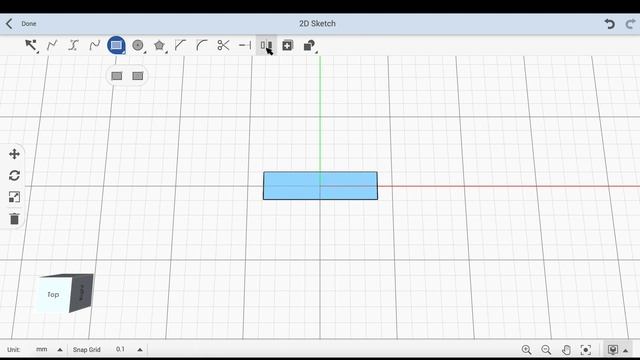
Task: Select the Circle tool
Action: pyautogui.click(x=138, y=45)
